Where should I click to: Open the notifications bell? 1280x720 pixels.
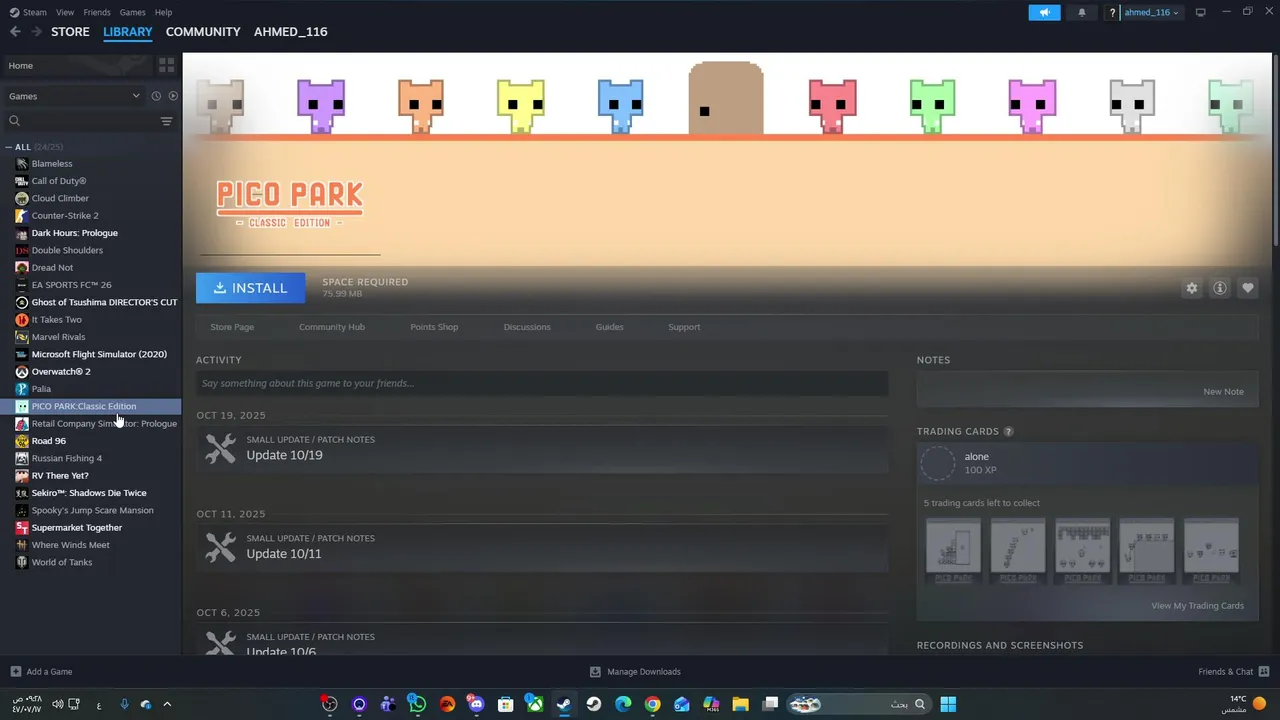(1081, 12)
